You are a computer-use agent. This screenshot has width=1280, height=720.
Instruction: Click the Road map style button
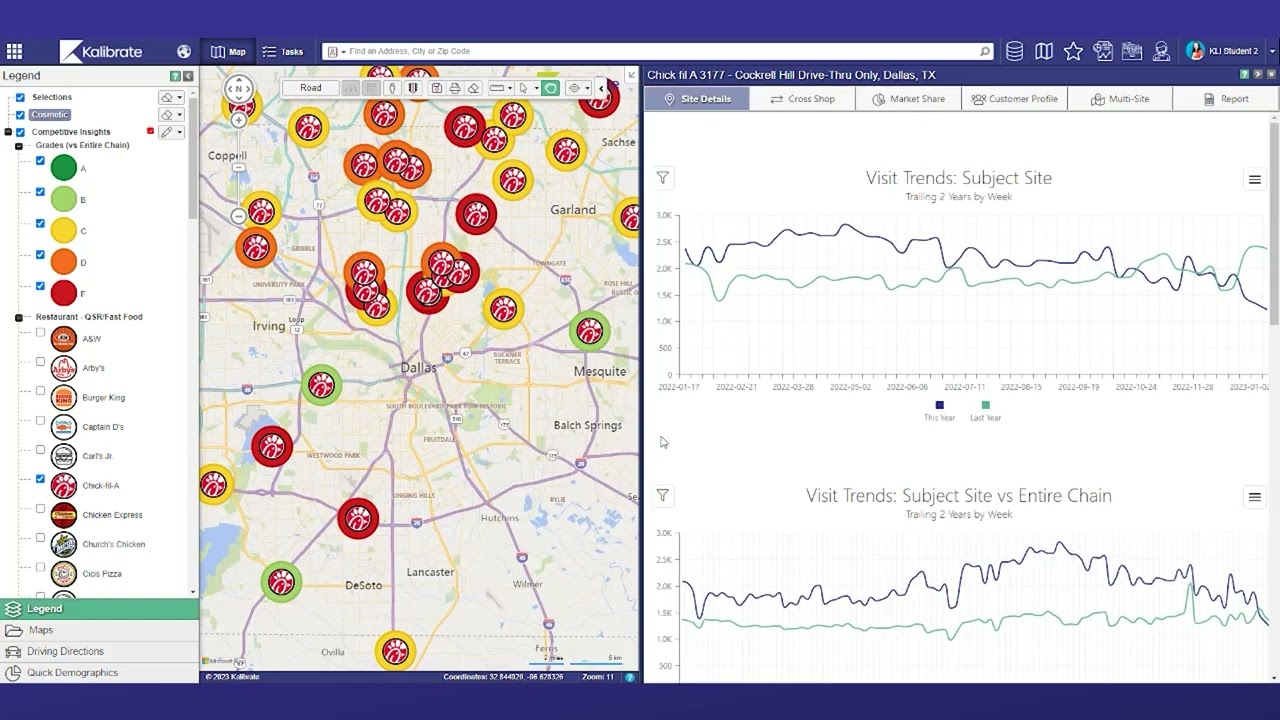pyautogui.click(x=311, y=88)
